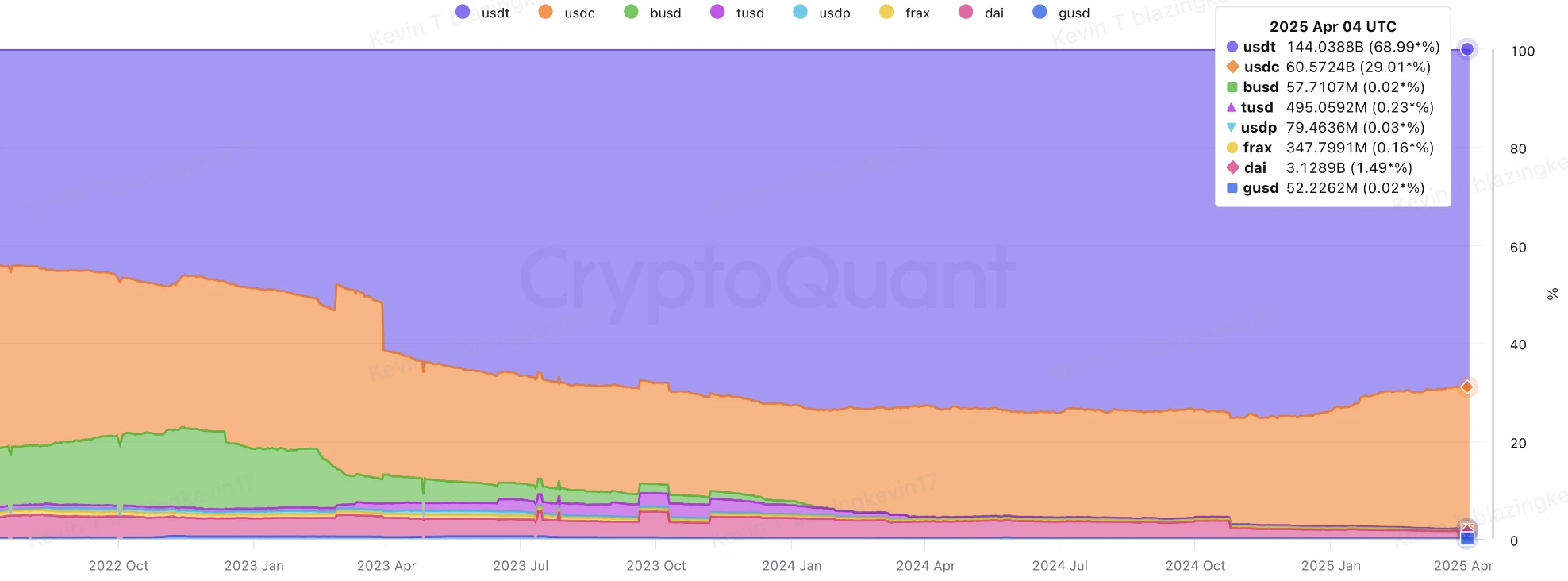
Task: Click the usdt circle marker on chart's right edge
Action: [1467, 49]
